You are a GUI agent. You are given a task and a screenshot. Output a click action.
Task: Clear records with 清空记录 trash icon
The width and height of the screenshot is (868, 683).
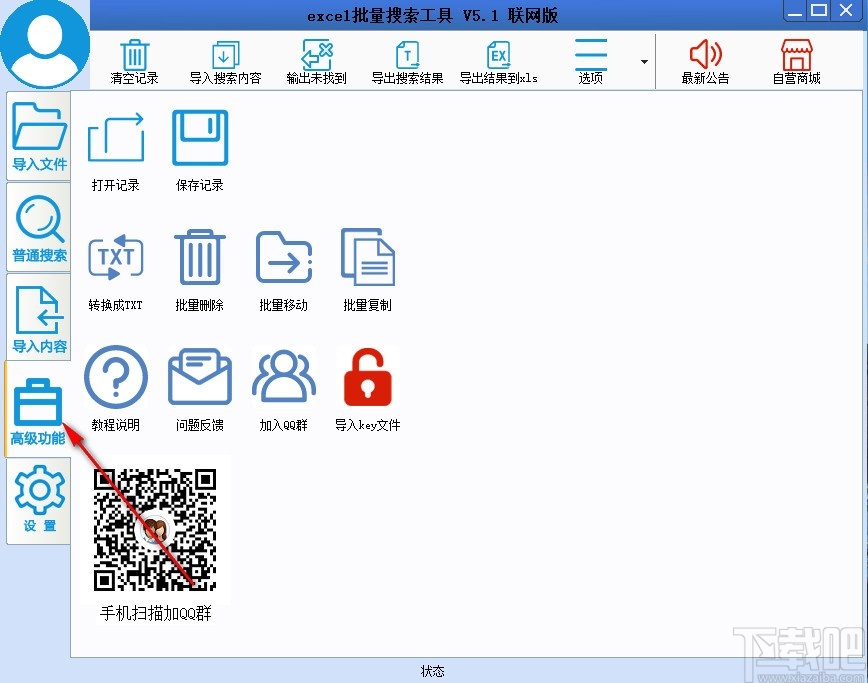tap(135, 61)
